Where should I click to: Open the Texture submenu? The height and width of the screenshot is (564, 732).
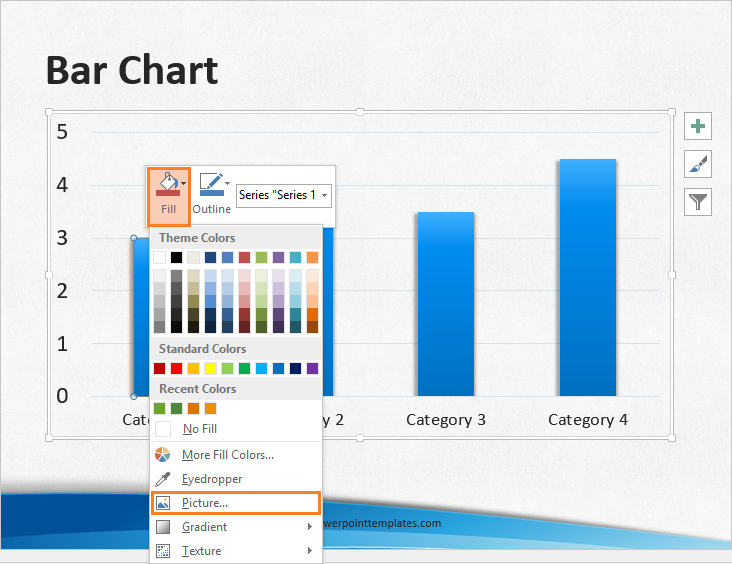pyautogui.click(x=236, y=551)
